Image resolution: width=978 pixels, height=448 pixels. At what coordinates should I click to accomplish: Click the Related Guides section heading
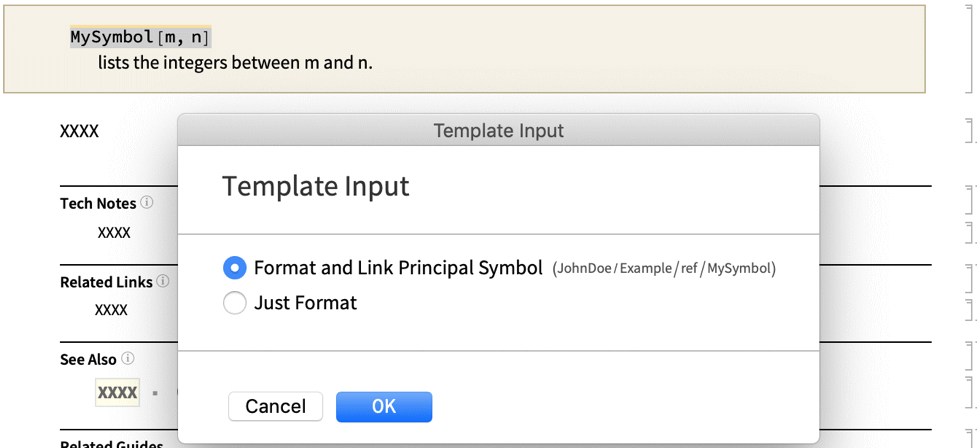tap(111, 444)
